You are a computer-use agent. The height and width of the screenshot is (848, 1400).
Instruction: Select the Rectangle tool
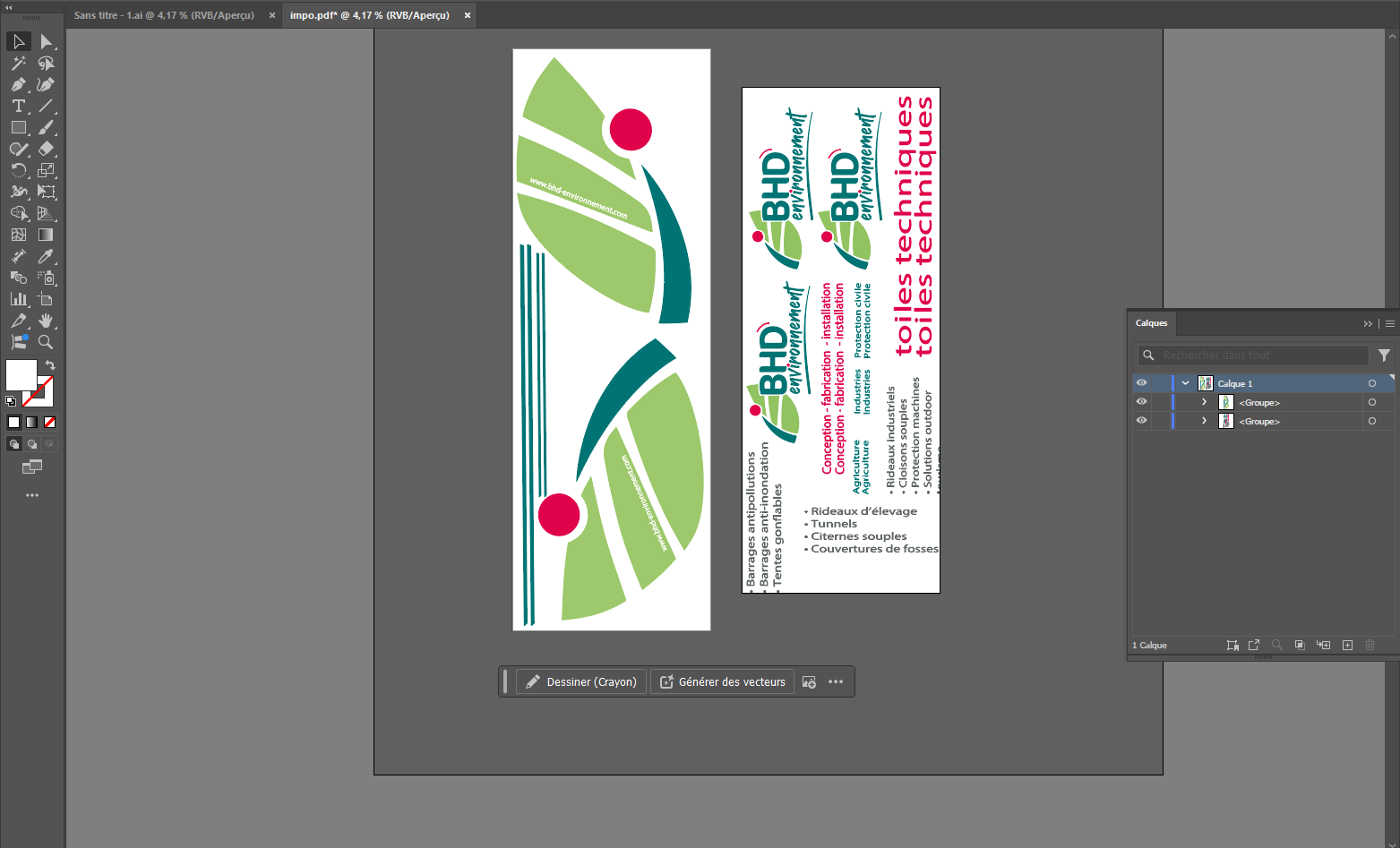pyautogui.click(x=19, y=127)
